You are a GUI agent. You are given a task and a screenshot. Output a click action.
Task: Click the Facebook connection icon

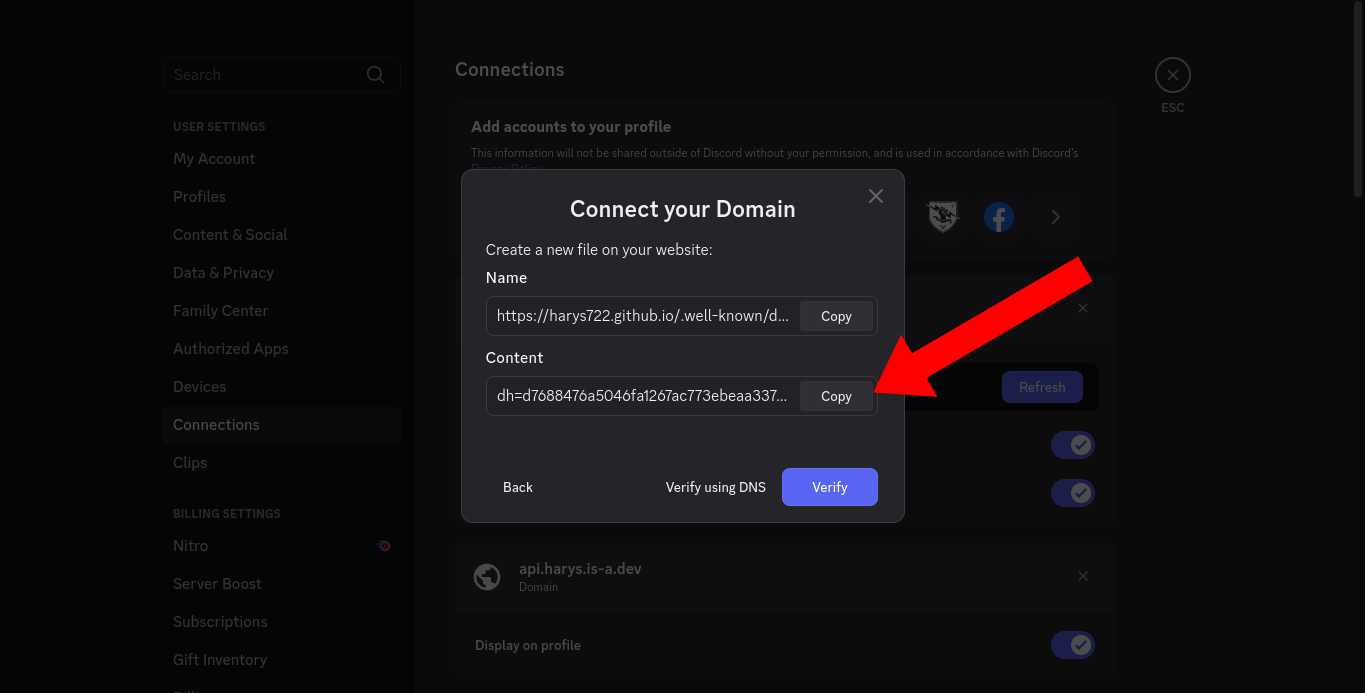click(999, 217)
